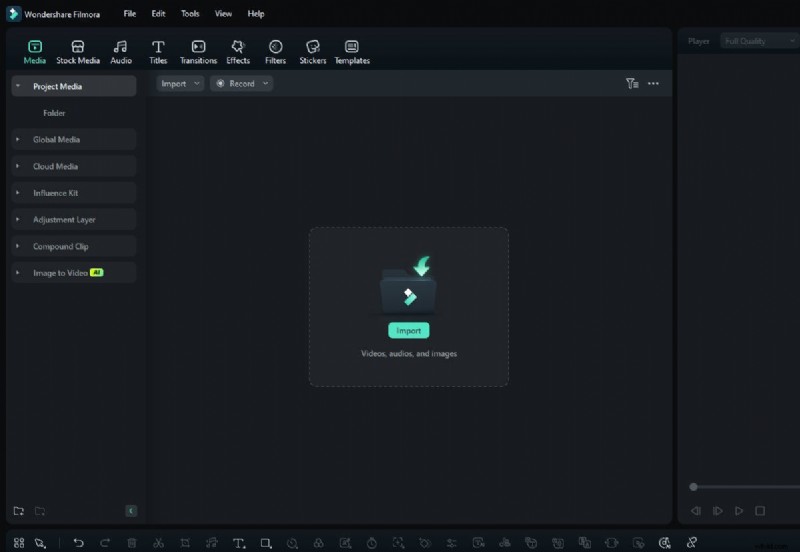The image size is (800, 552).
Task: Collapse the Project Media section
Action: click(18, 86)
